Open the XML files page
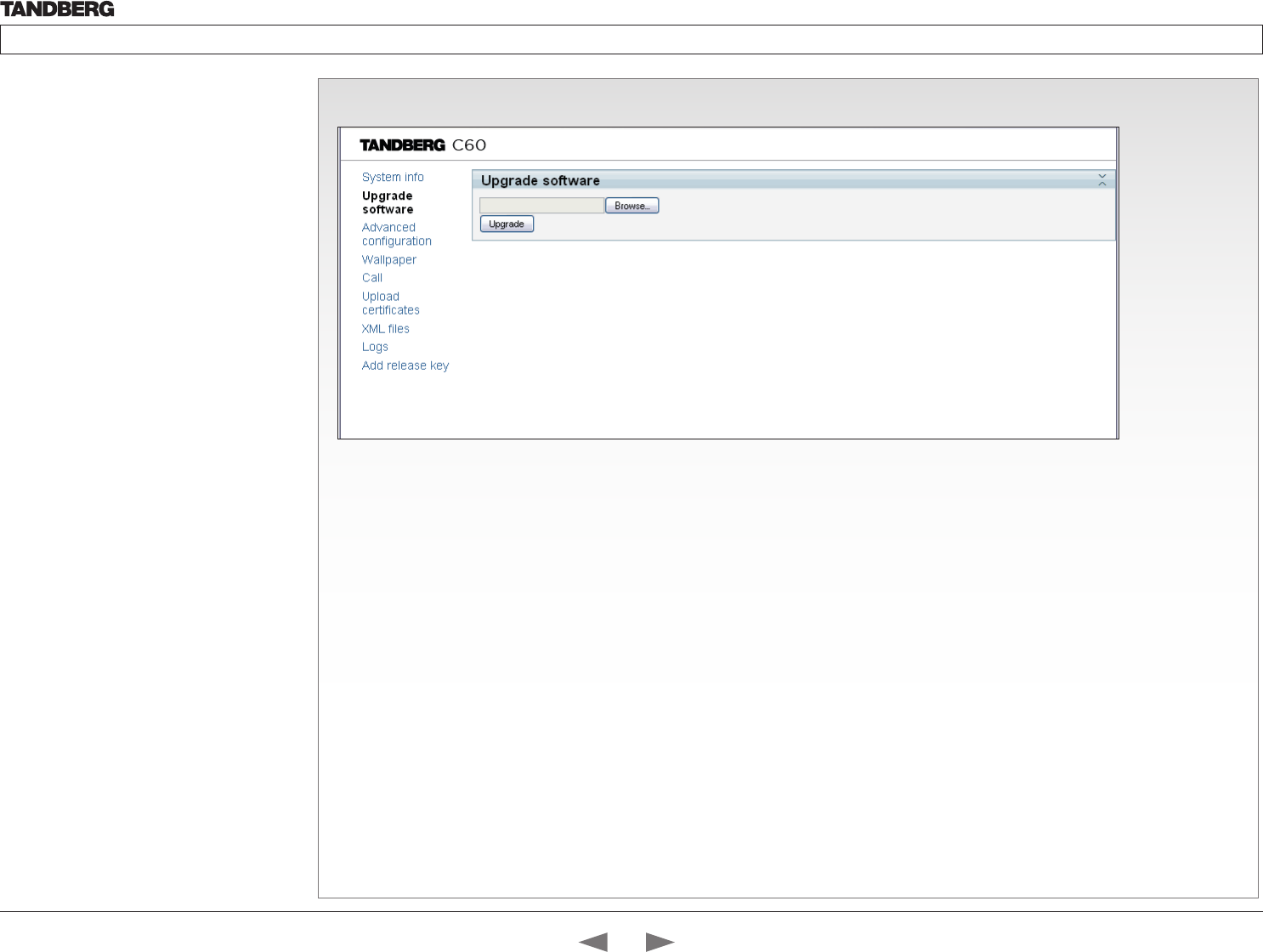This screenshot has width=1263, height=952. click(x=386, y=329)
